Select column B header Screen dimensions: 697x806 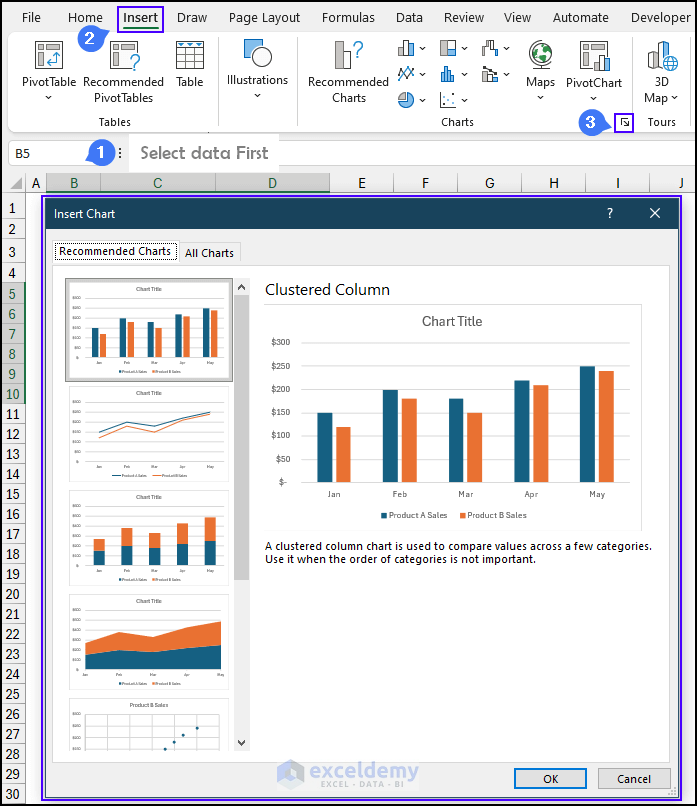[74, 183]
